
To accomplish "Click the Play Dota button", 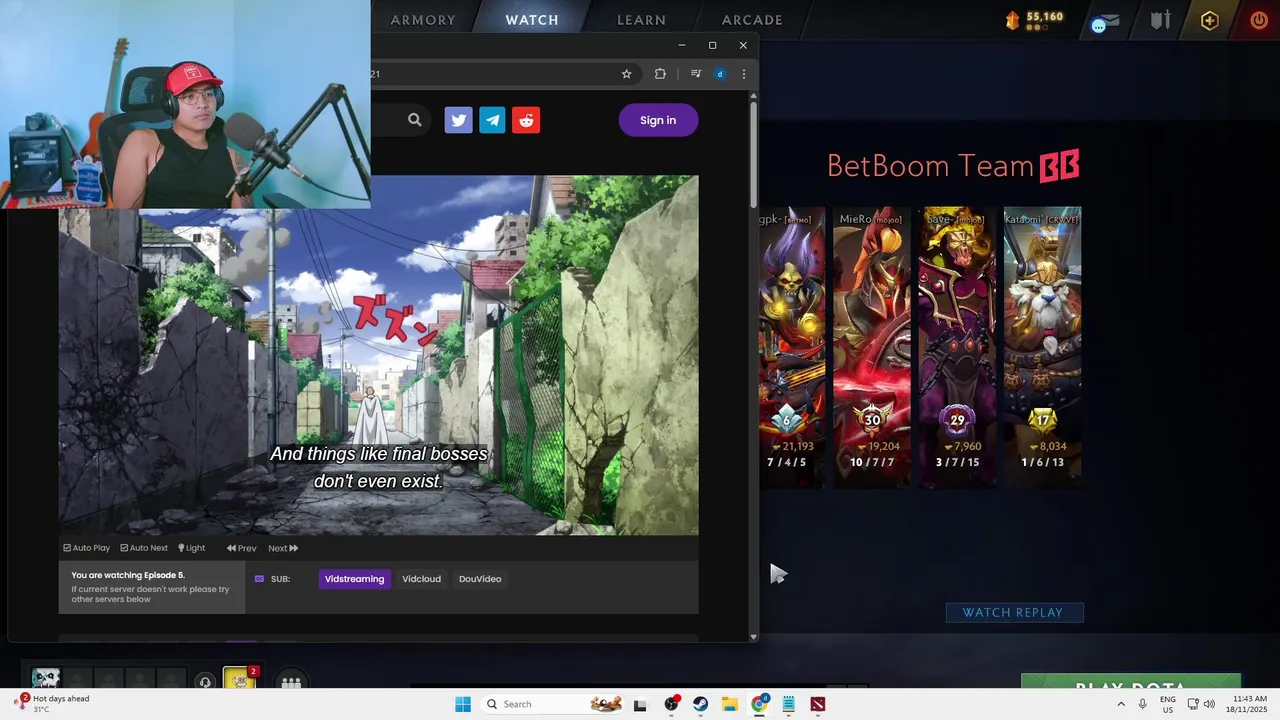I will 1131,682.
